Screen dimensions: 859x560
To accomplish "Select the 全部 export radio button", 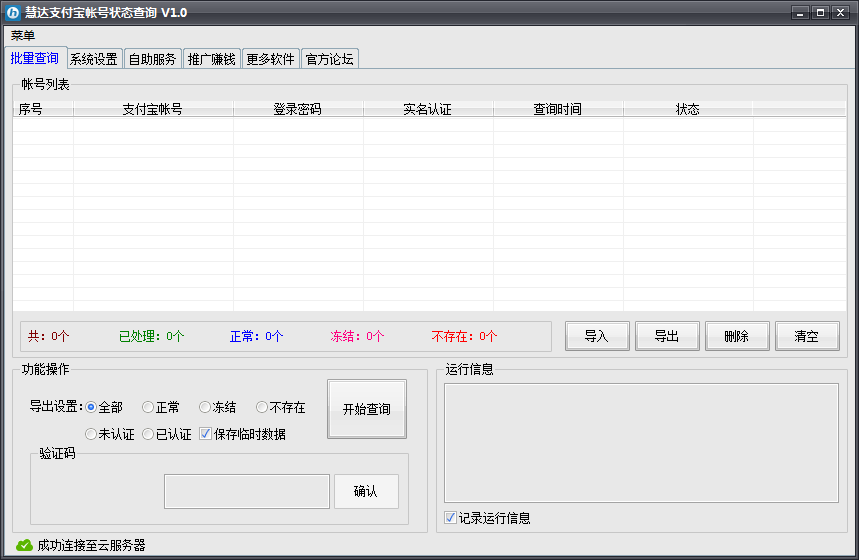I will click(92, 407).
